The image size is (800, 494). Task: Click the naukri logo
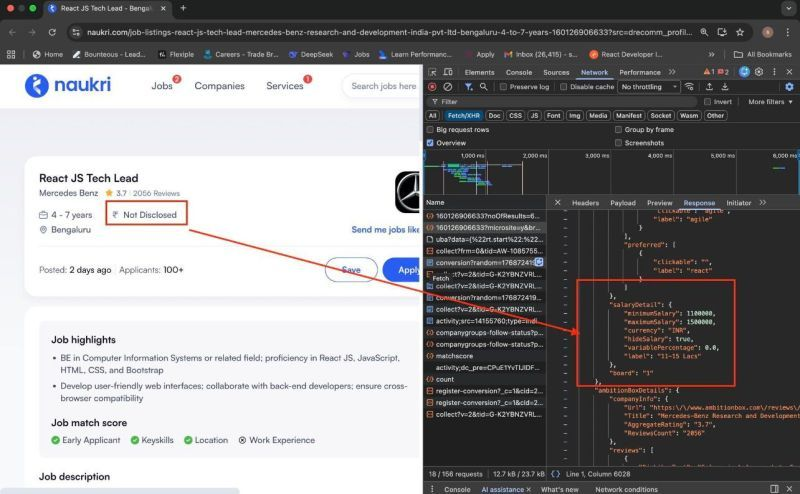(x=68, y=85)
